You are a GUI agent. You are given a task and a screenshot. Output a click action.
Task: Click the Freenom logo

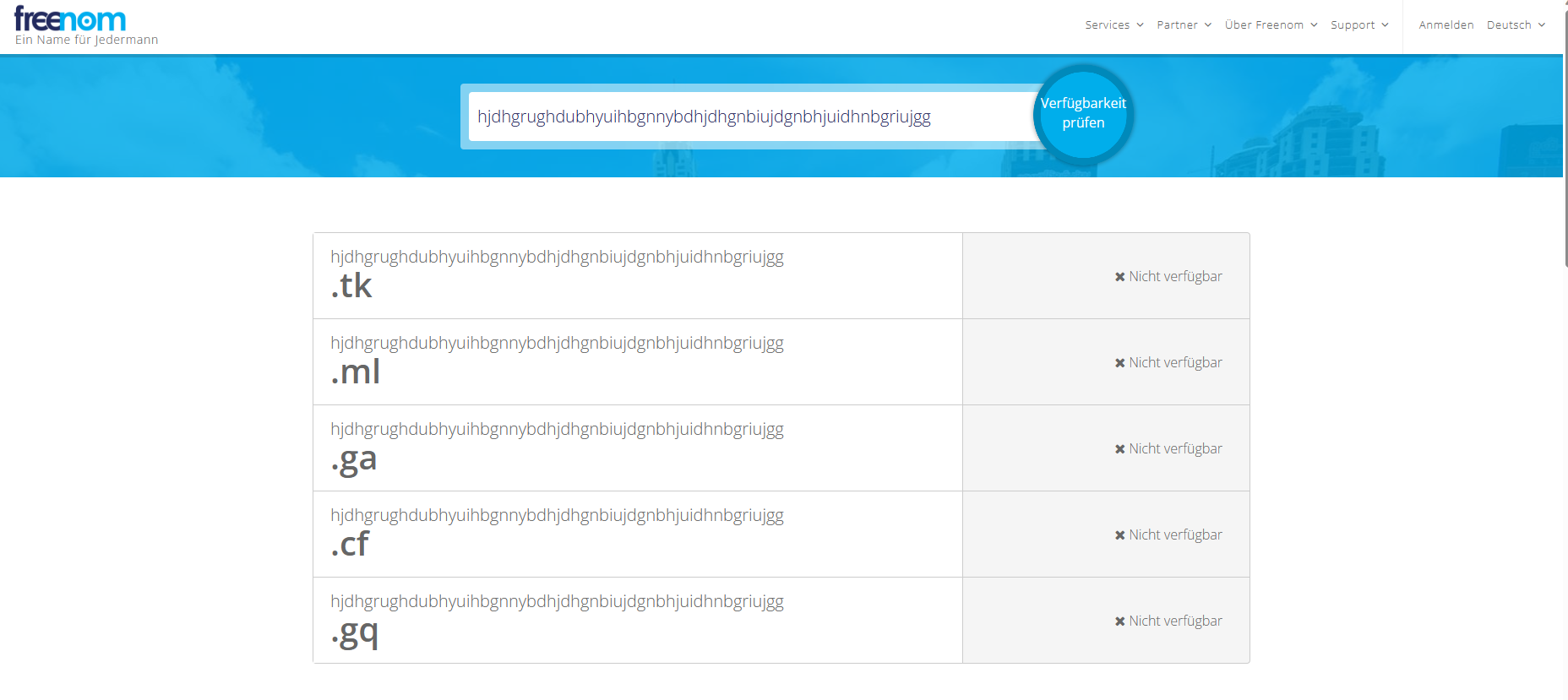pyautogui.click(x=70, y=19)
